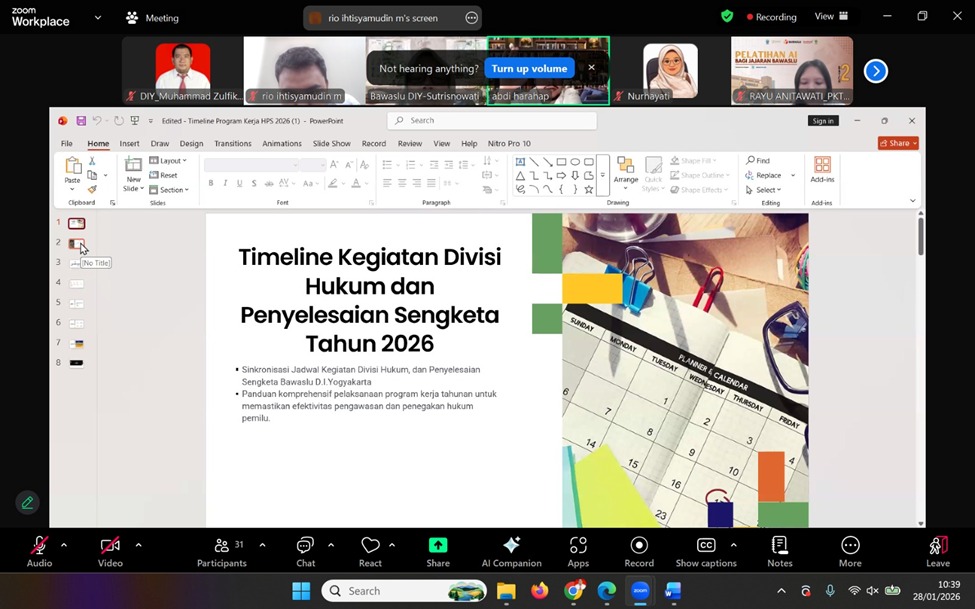Switch to the Transitions ribbon tab
The image size is (975, 609).
tap(233, 143)
